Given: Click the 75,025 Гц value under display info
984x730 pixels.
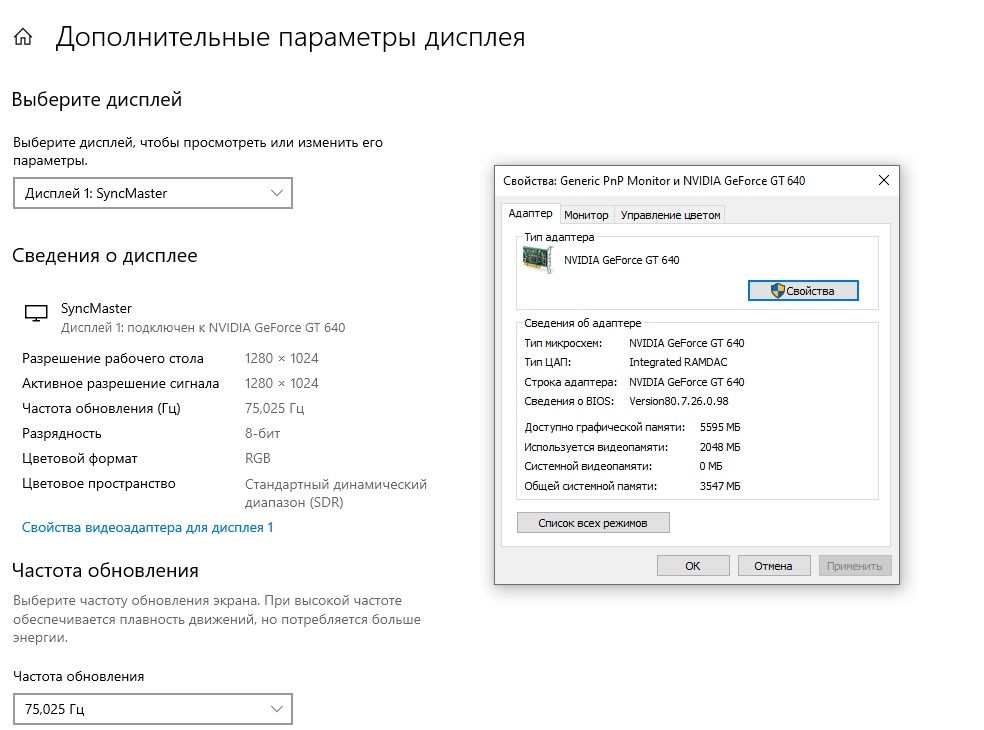Looking at the screenshot, I should click(274, 409).
